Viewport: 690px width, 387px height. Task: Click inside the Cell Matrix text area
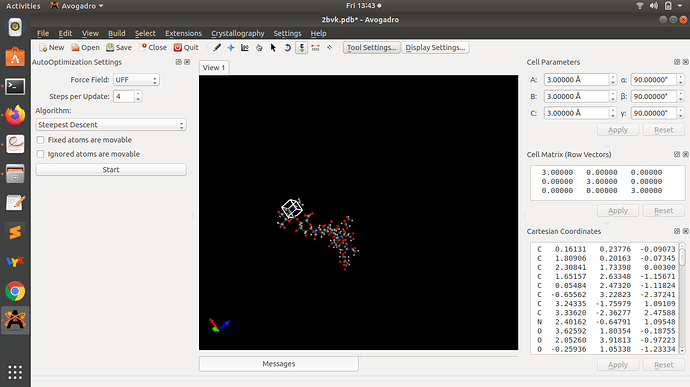click(607, 183)
